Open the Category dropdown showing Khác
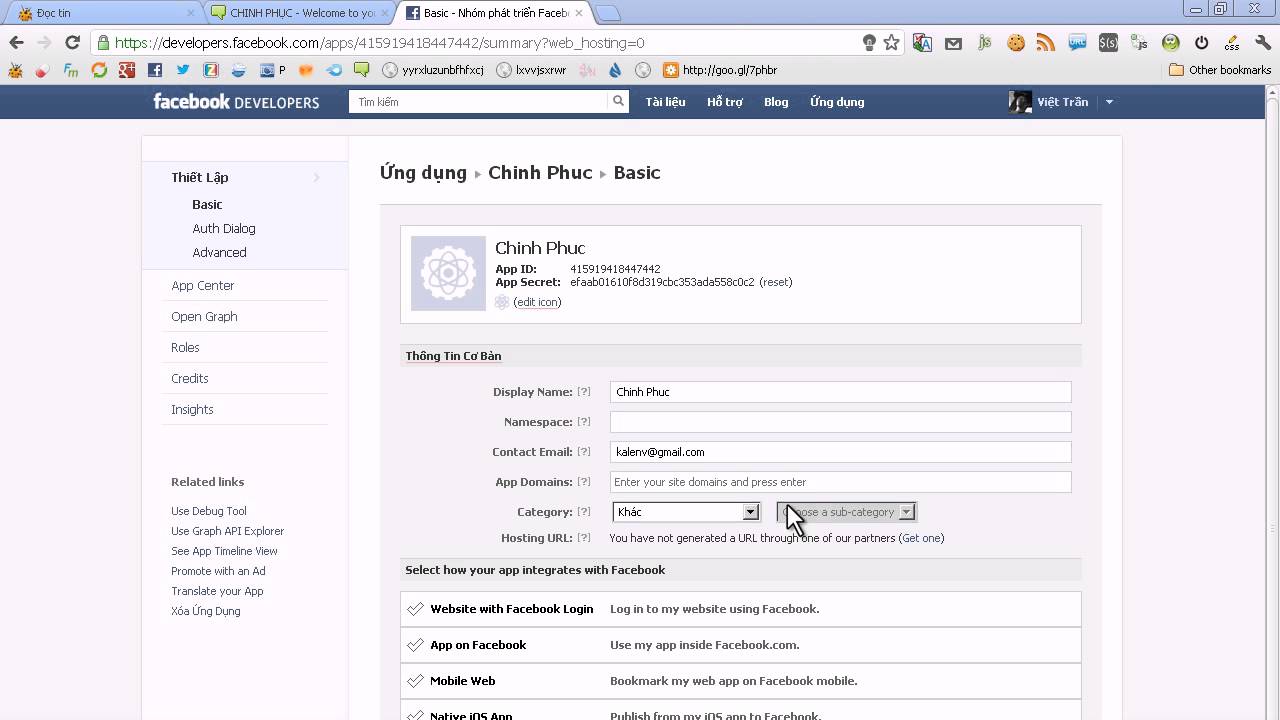The image size is (1280, 720). (686, 512)
